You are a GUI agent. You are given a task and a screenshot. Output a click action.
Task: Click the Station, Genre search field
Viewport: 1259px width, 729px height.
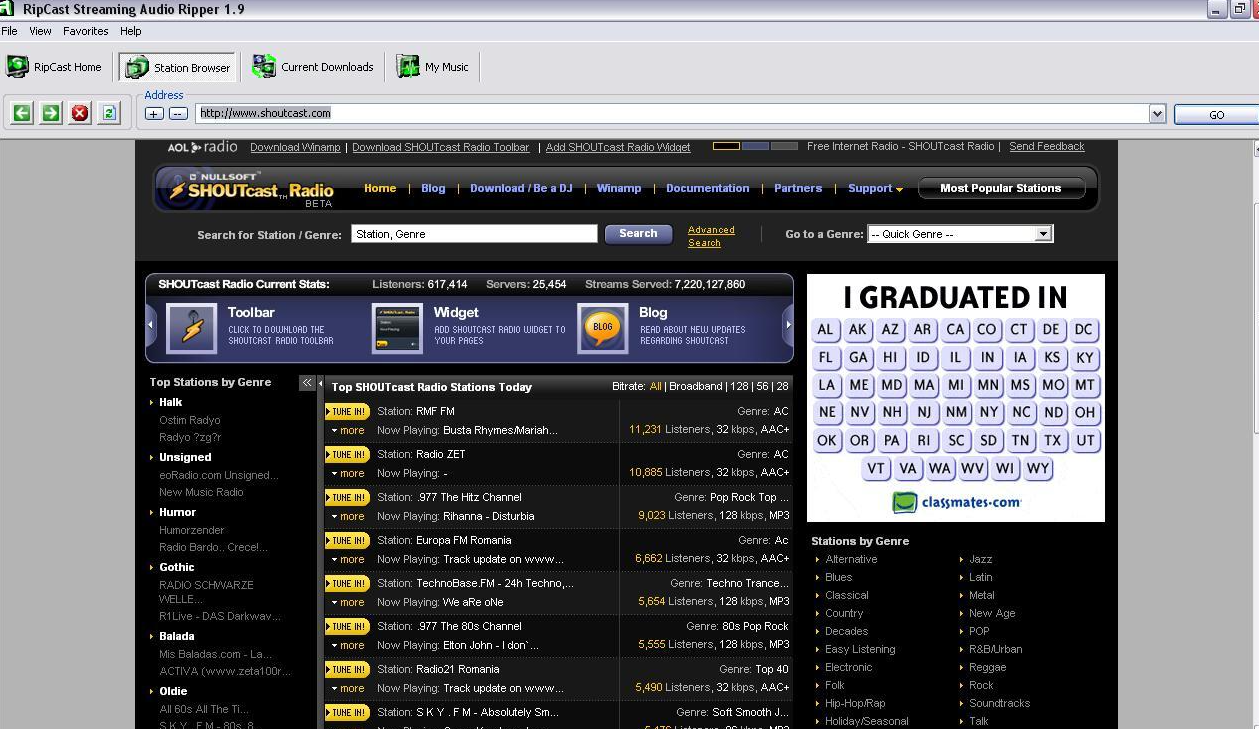tap(474, 234)
